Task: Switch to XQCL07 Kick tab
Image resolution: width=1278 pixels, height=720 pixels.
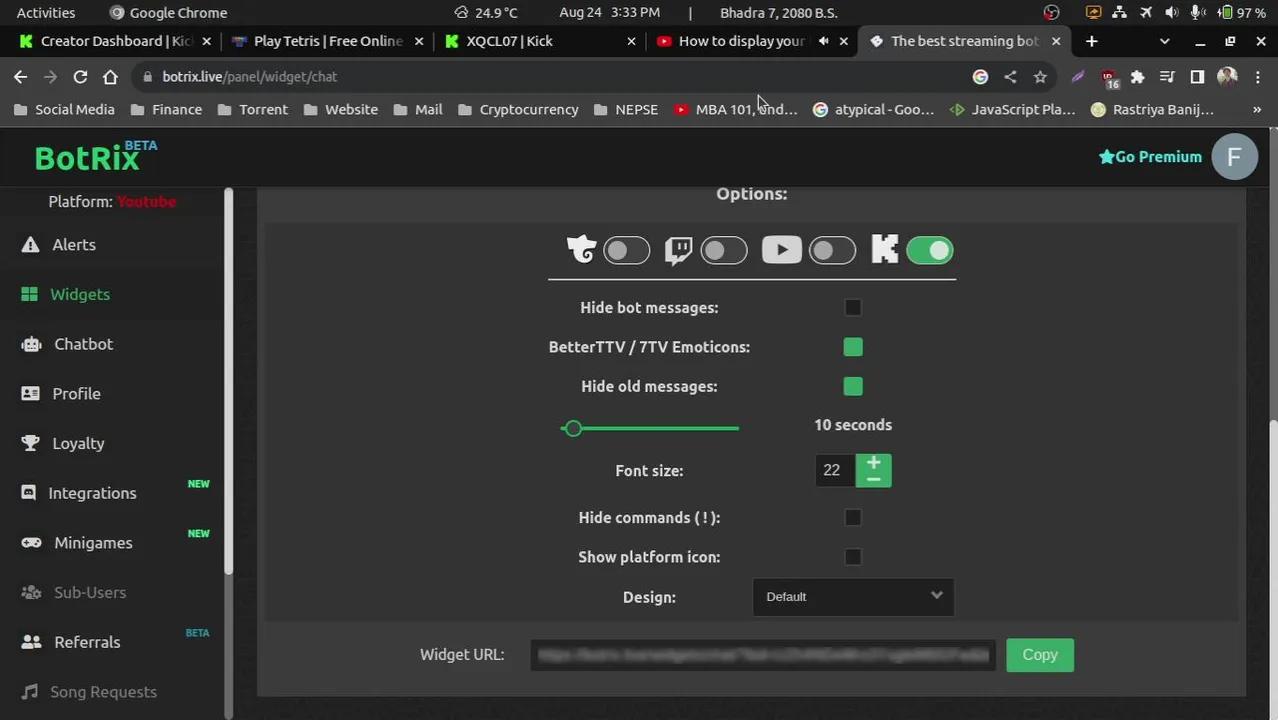Action: 540,41
